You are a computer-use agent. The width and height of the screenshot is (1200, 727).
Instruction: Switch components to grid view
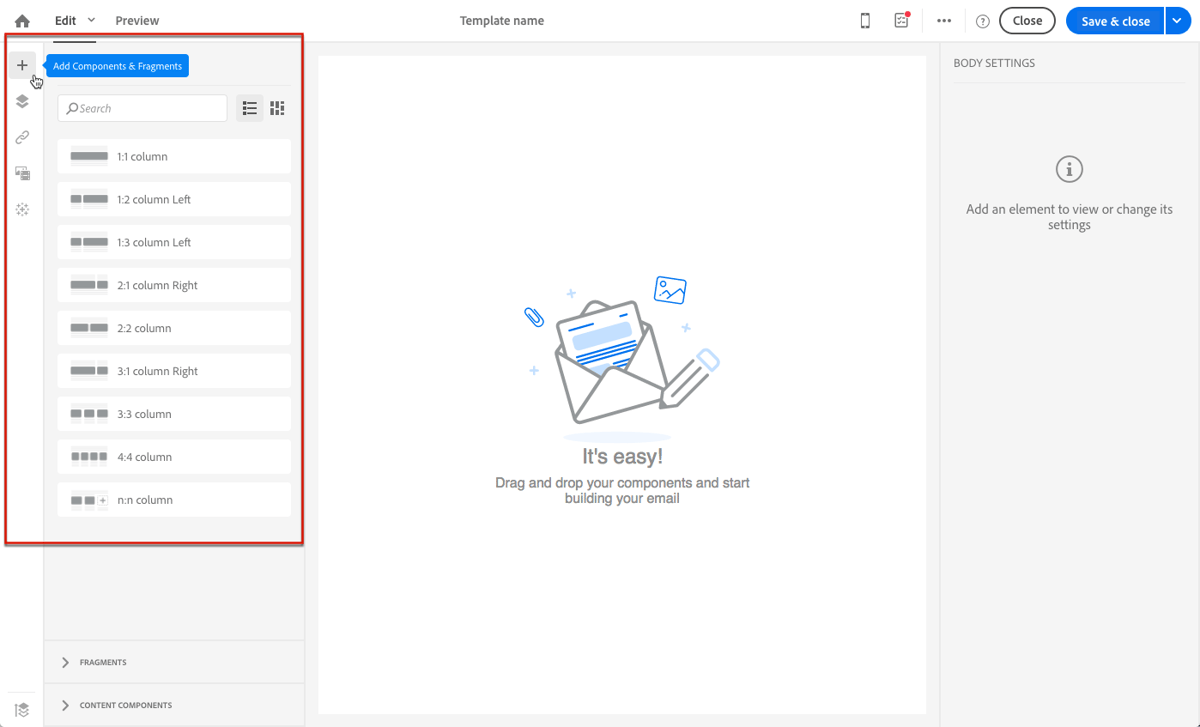277,108
